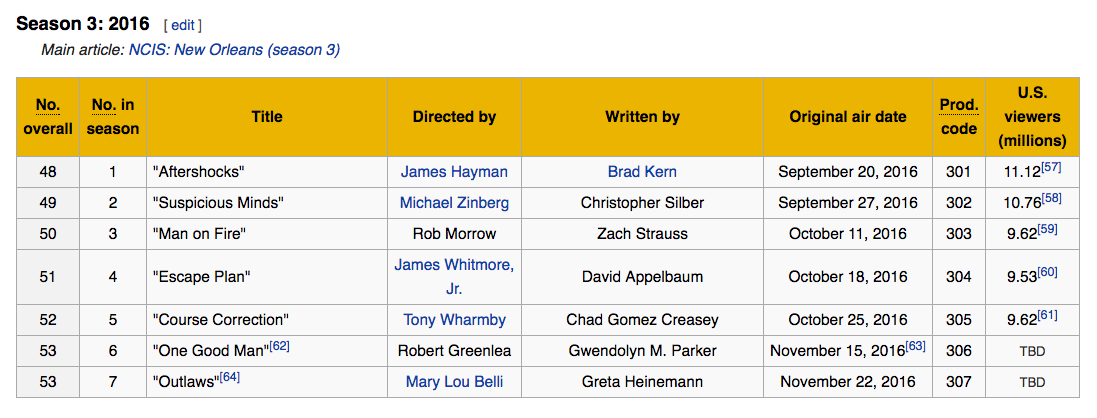The image size is (1097, 418).
Task: Follow citation 61 for Course Correction viewers
Action: 1047,316
